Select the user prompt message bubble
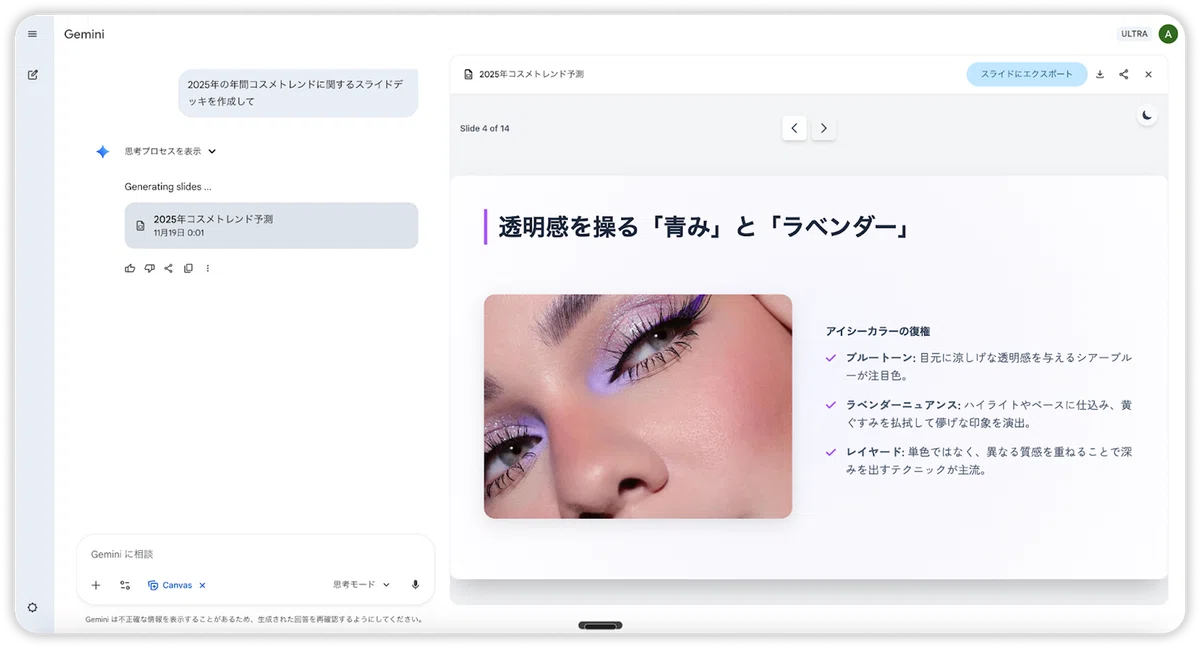The height and width of the screenshot is (648, 1200). click(x=298, y=93)
